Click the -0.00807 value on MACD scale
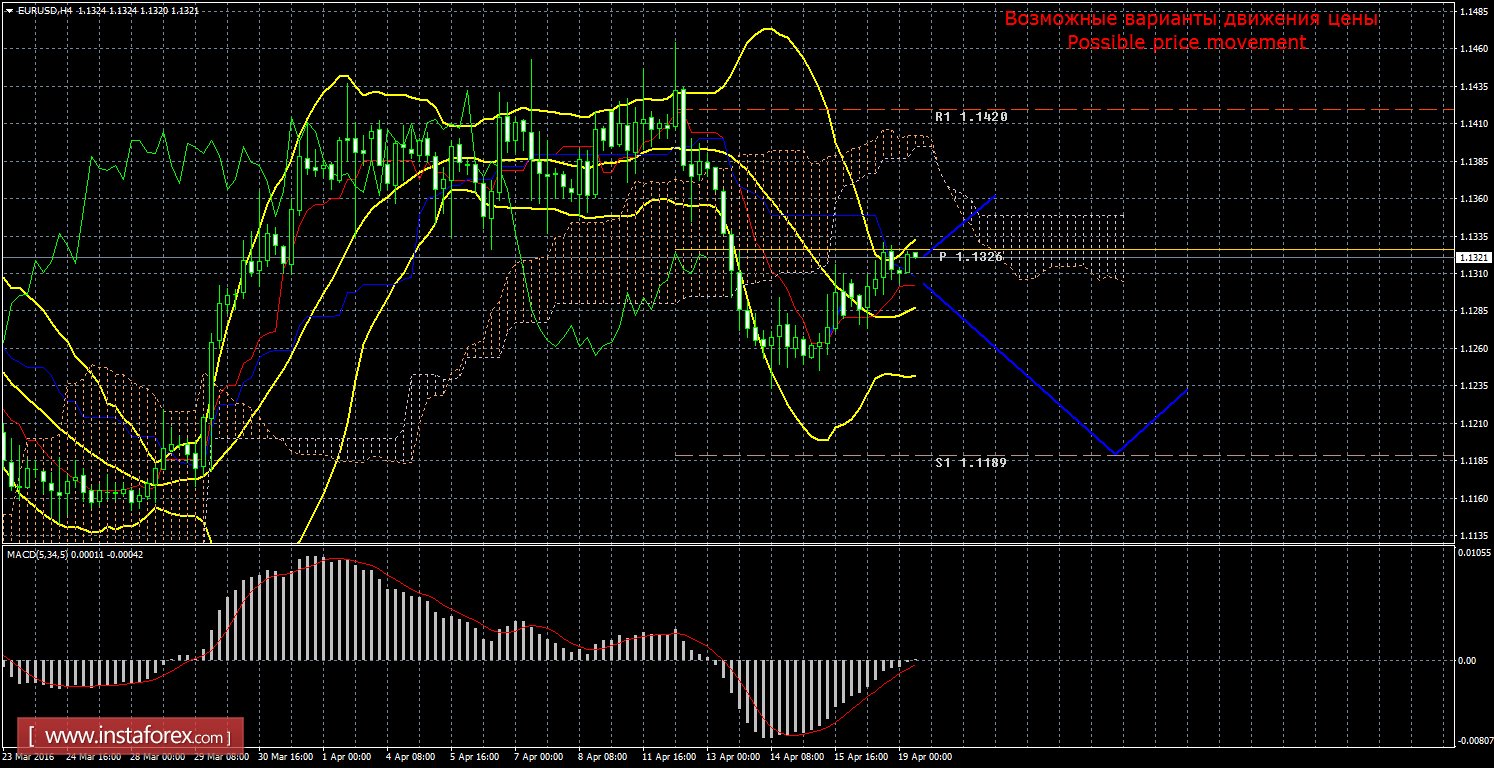This screenshot has width=1494, height=768. click(x=1475, y=740)
